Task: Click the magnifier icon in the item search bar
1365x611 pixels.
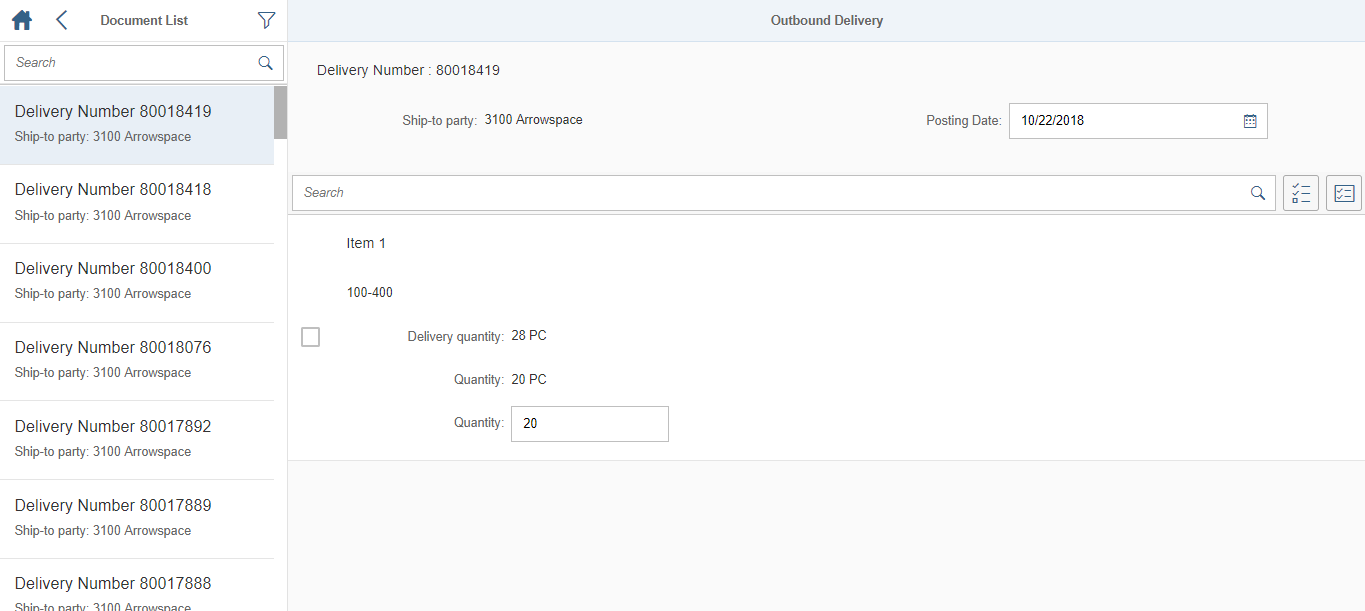Action: pyautogui.click(x=1258, y=192)
